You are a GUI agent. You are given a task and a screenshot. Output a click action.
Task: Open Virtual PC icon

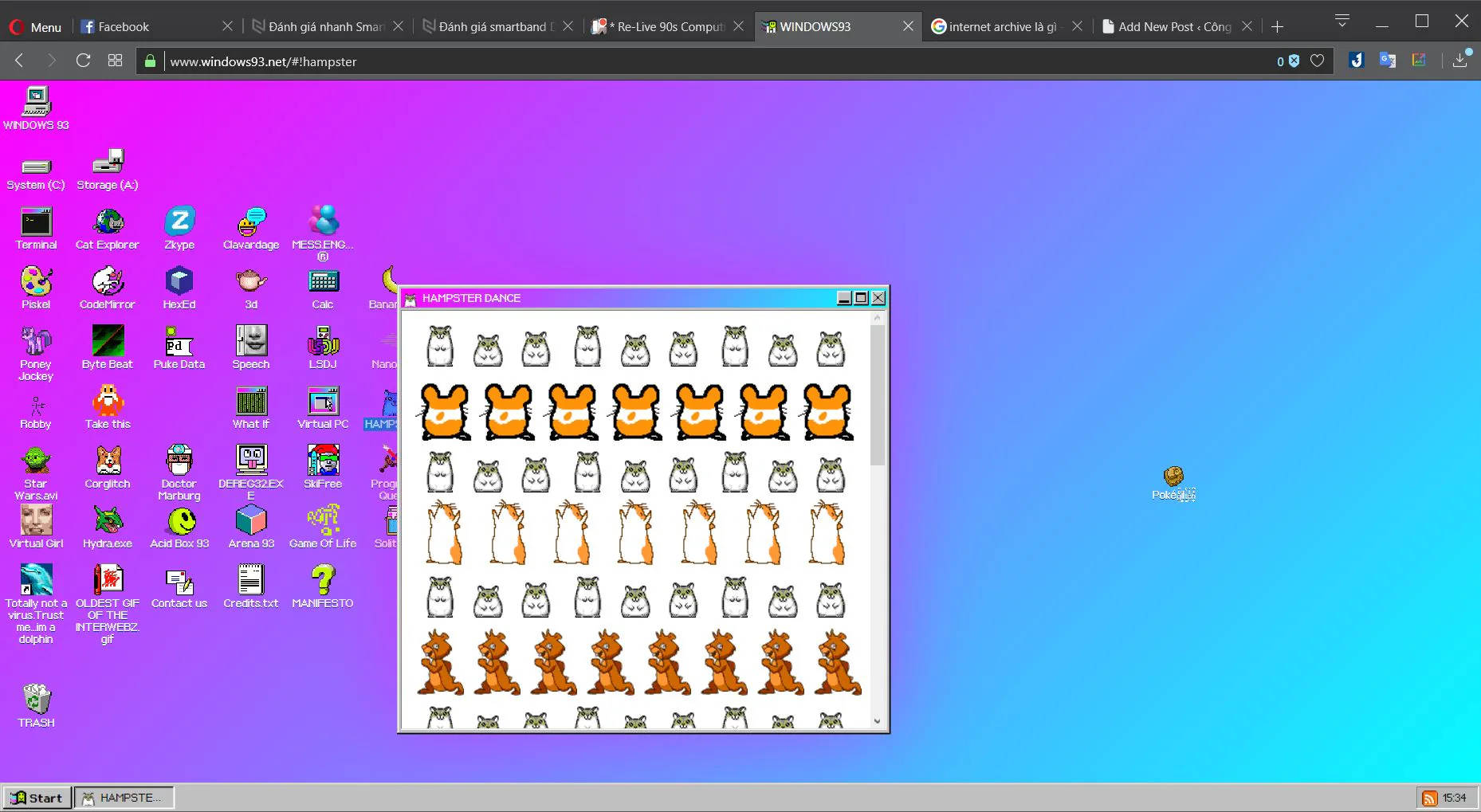coord(323,408)
